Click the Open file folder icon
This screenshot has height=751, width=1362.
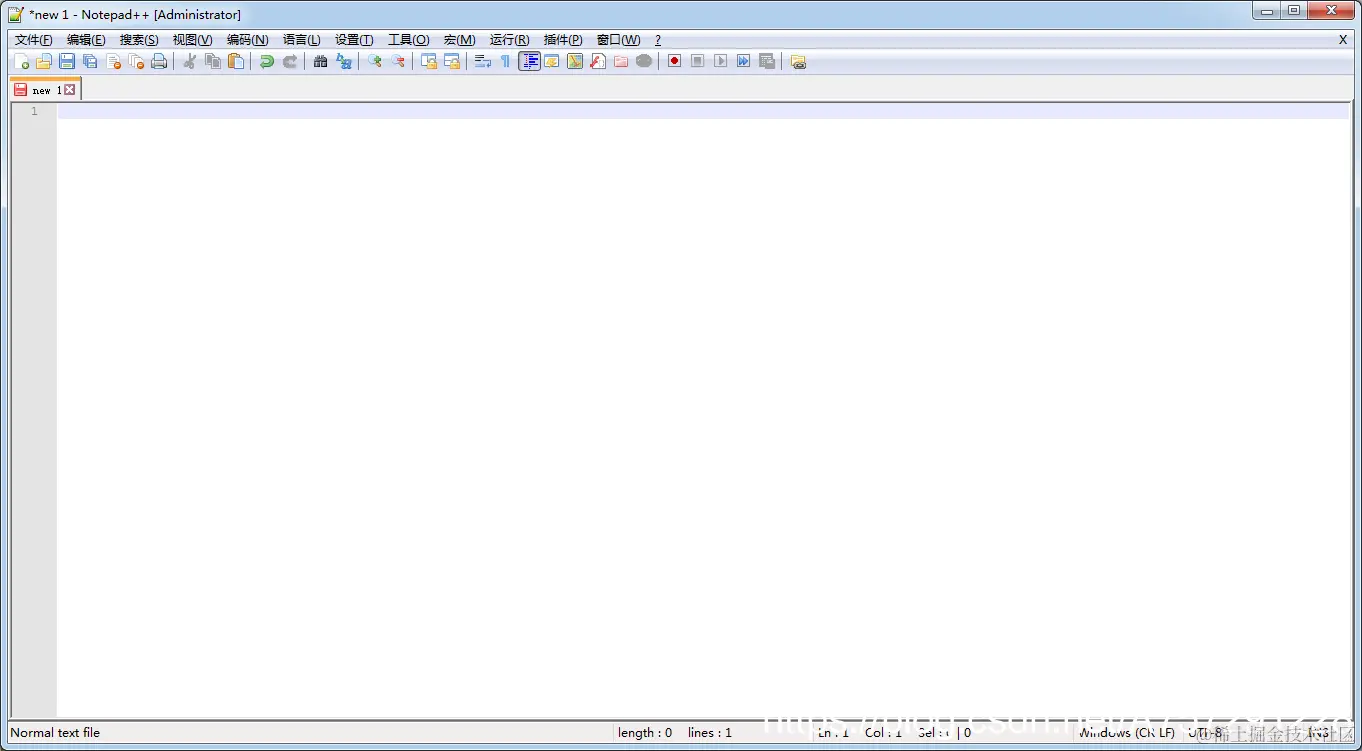(x=44, y=61)
